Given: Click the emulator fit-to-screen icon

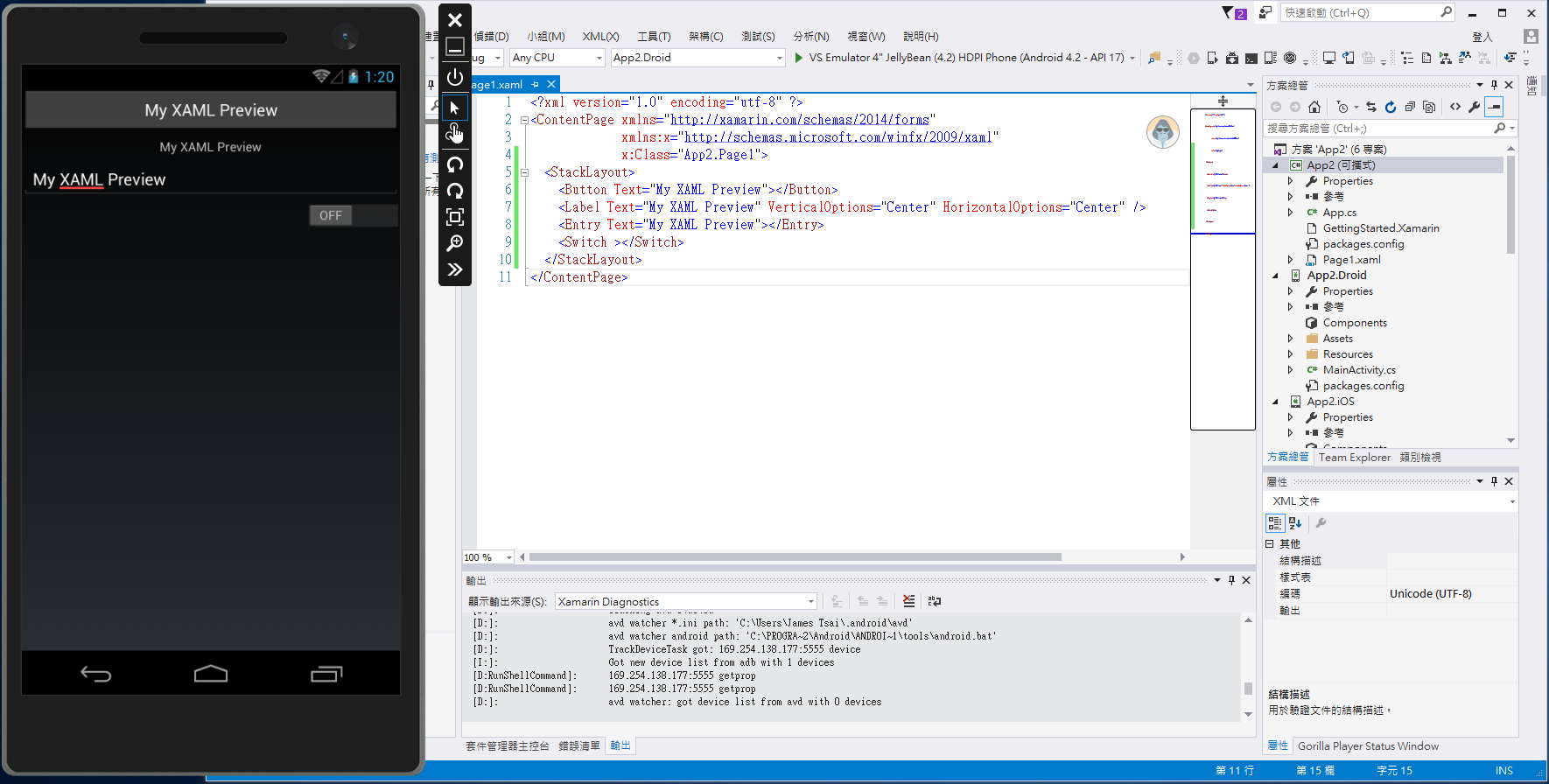Looking at the screenshot, I should point(454,217).
